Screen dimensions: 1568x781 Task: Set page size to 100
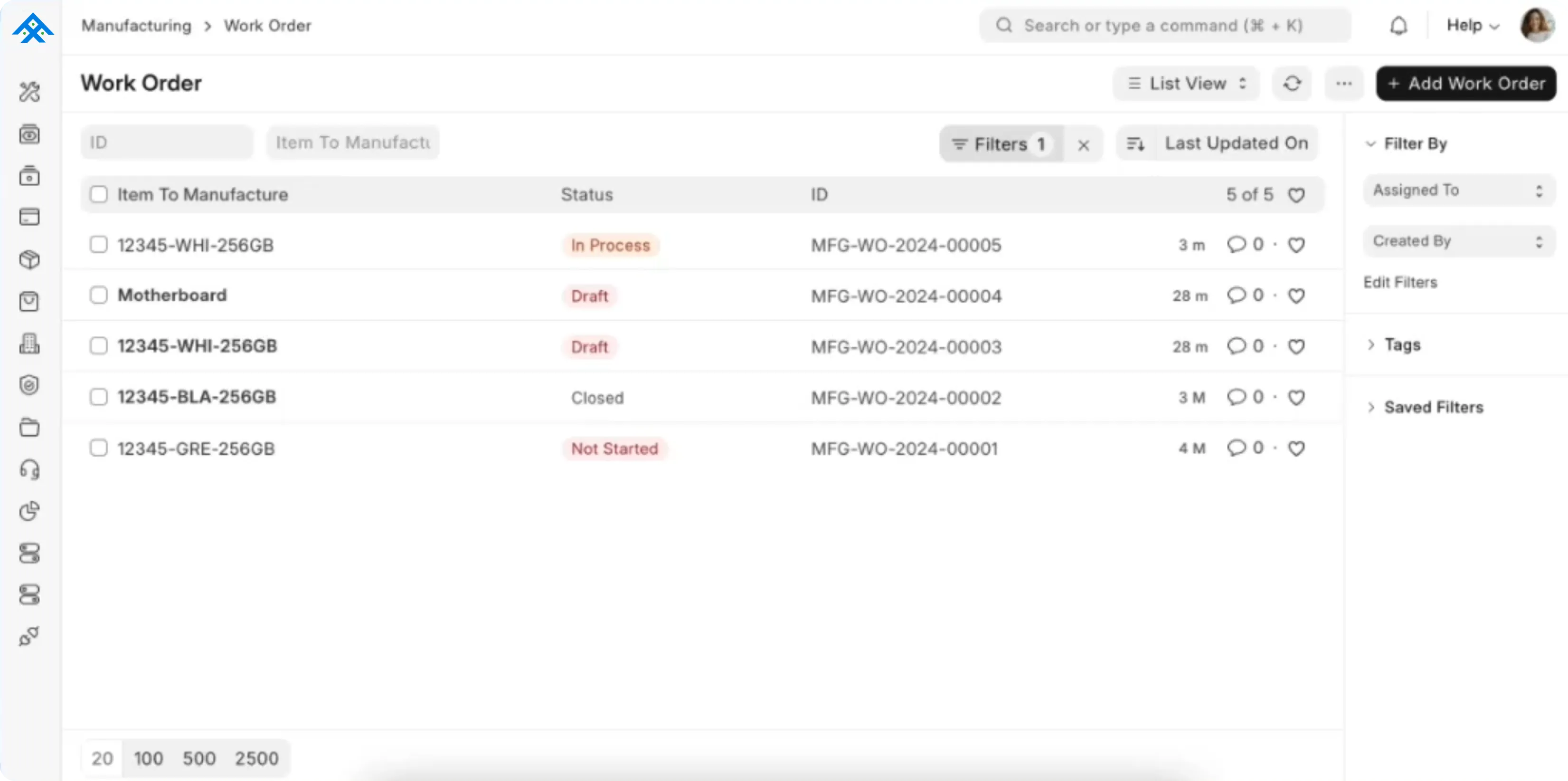tap(148, 759)
